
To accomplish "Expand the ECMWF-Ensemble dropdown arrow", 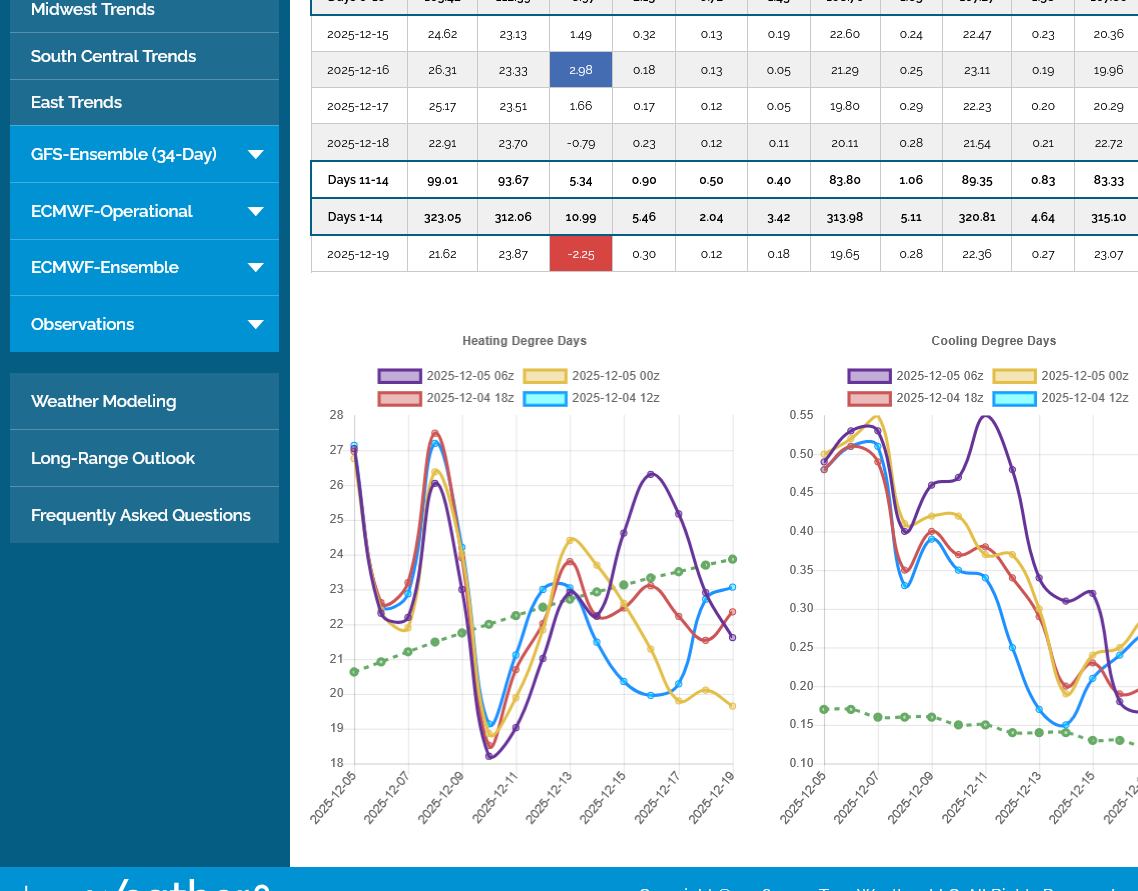I will [255, 268].
